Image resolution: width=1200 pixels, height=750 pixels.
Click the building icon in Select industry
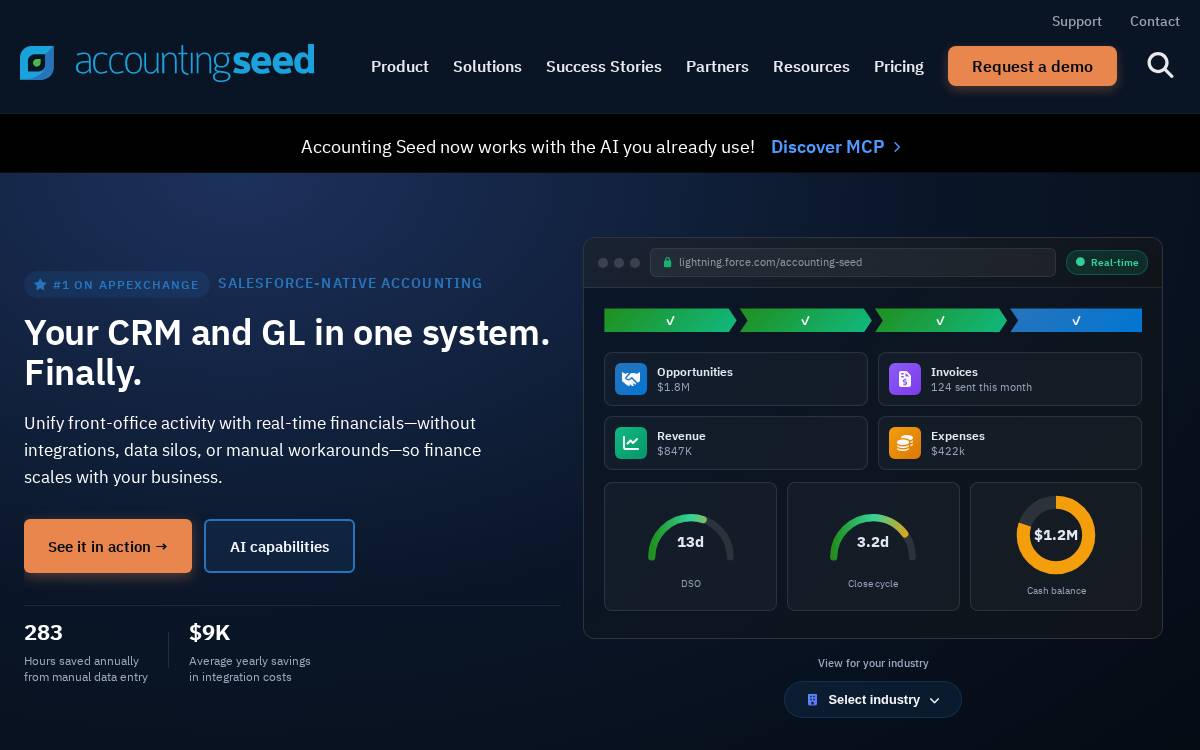812,700
